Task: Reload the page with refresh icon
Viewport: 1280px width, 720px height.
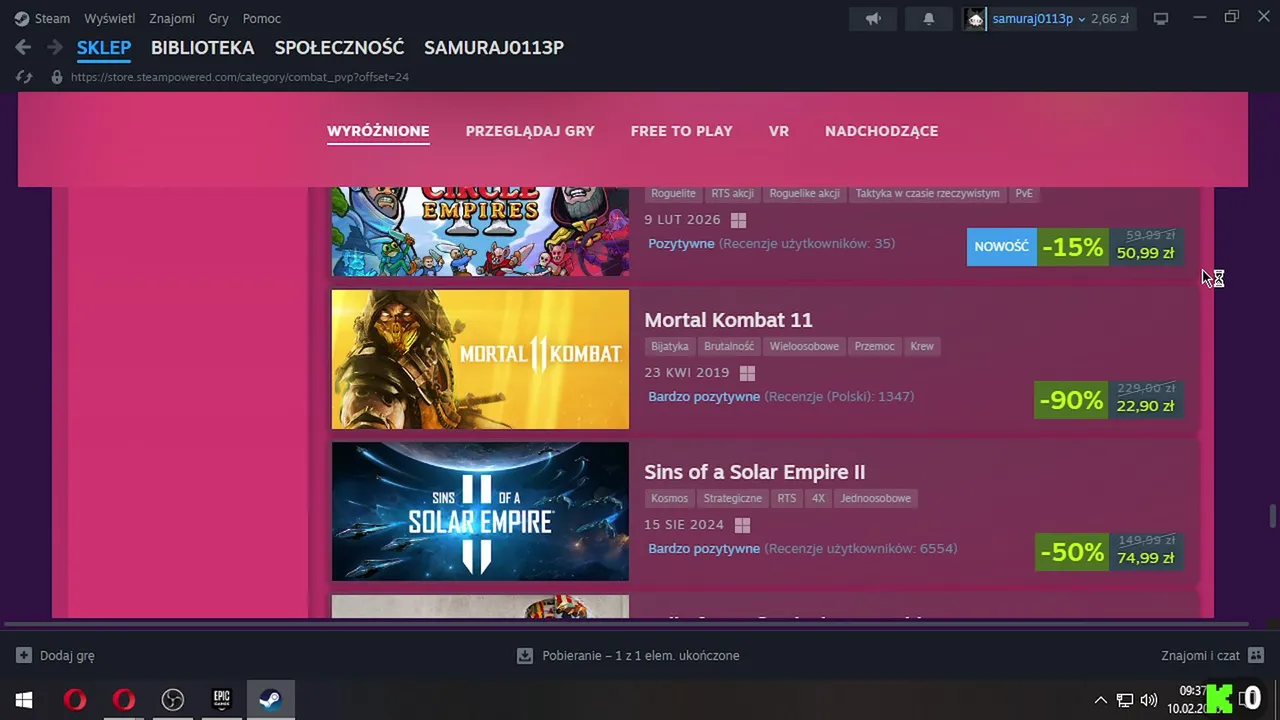Action: tap(25, 77)
